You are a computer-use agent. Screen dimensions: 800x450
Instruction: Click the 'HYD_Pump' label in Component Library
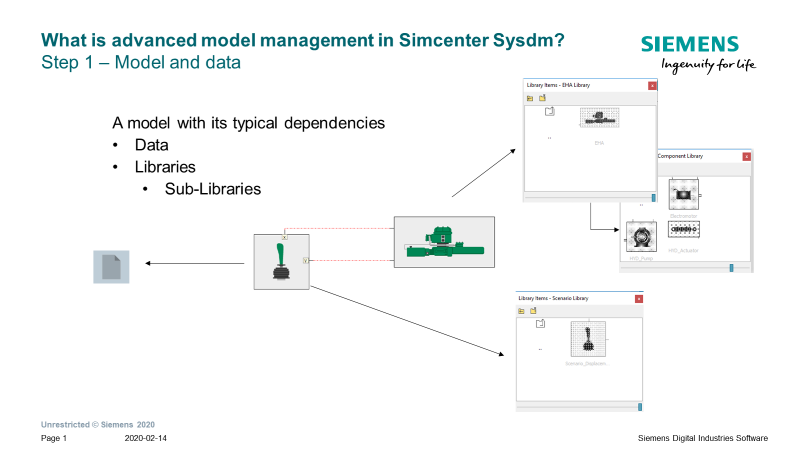coord(641,258)
